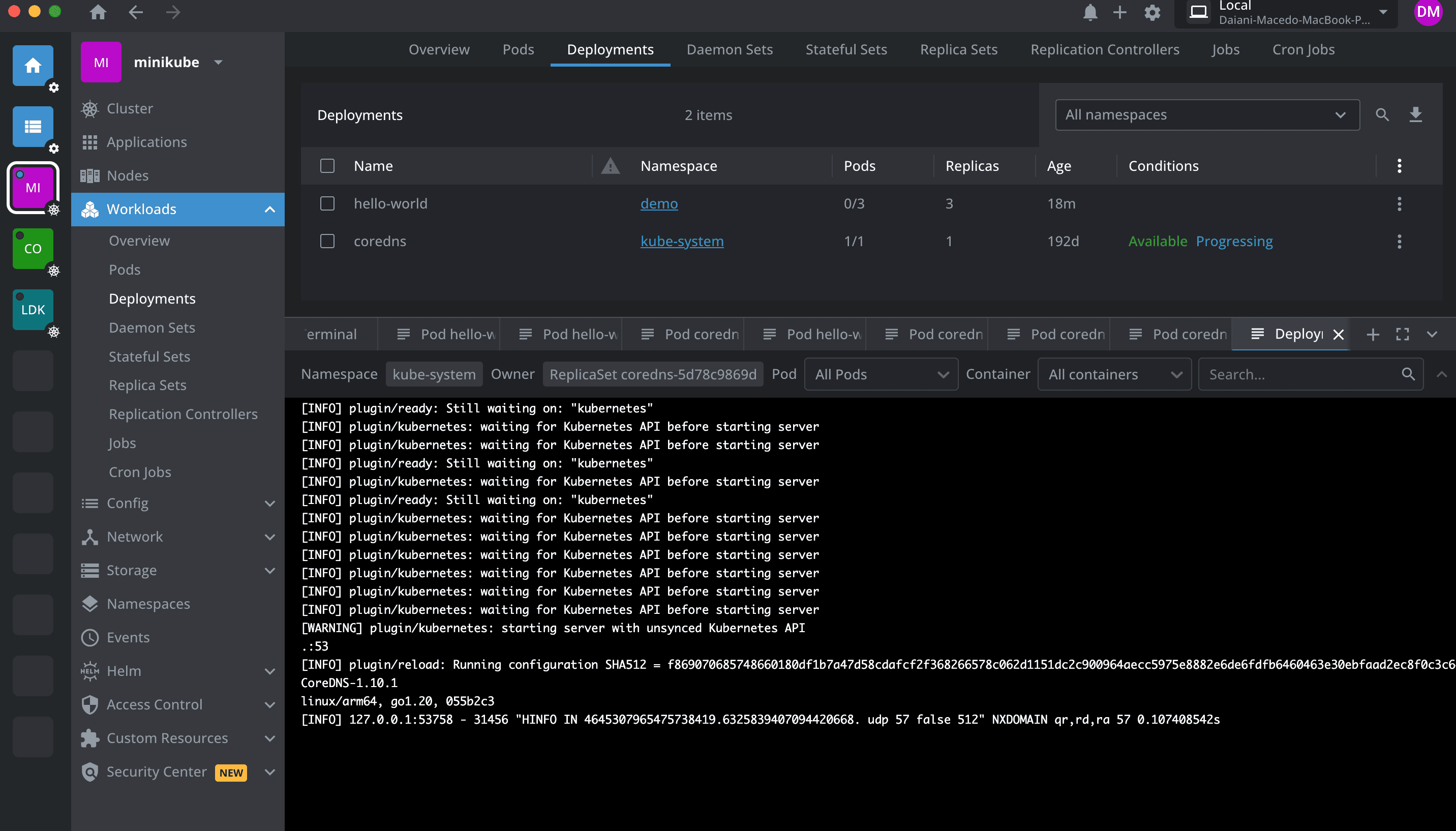
Task: Open deployments search with magnifier icon
Action: (x=1382, y=114)
